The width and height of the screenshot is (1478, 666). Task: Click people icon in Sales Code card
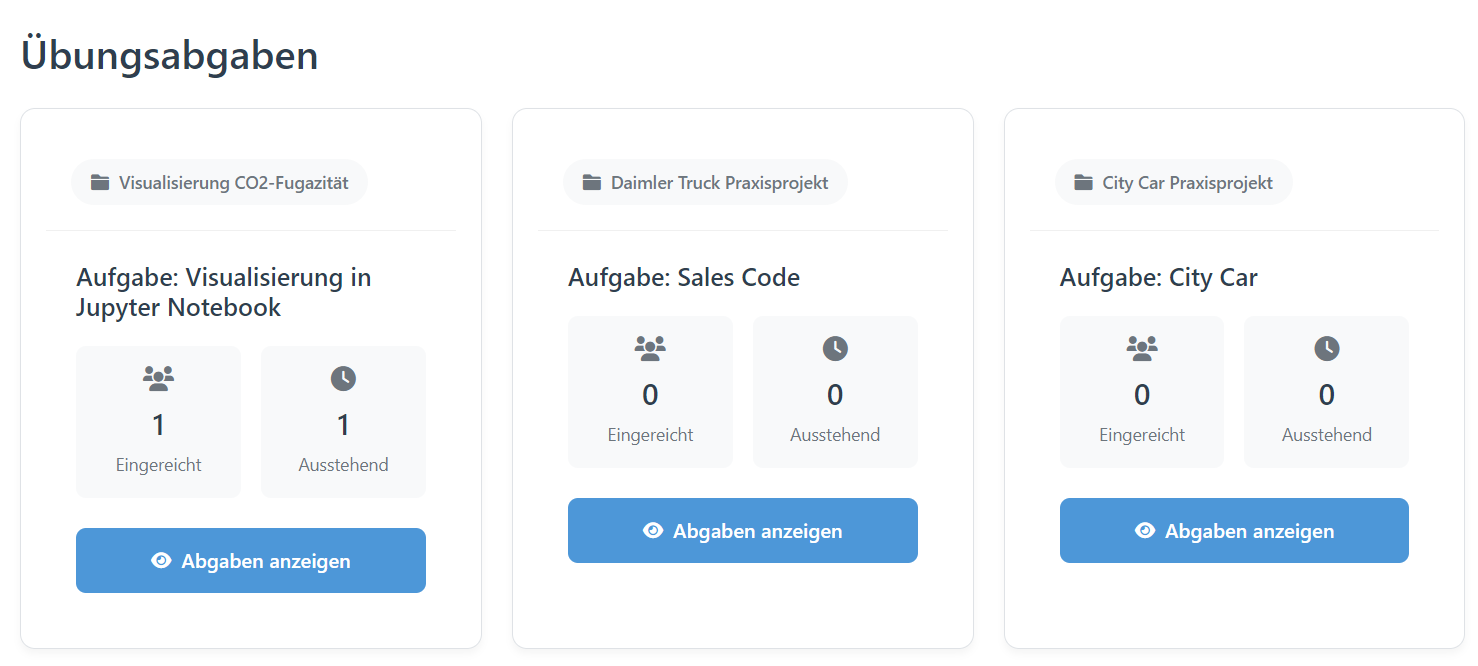(x=650, y=348)
